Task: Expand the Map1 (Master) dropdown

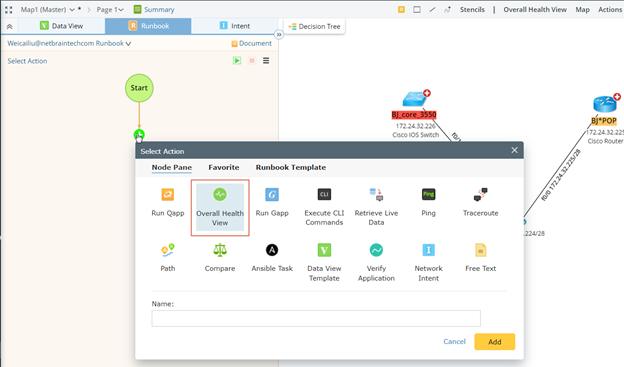Action: click(72, 9)
